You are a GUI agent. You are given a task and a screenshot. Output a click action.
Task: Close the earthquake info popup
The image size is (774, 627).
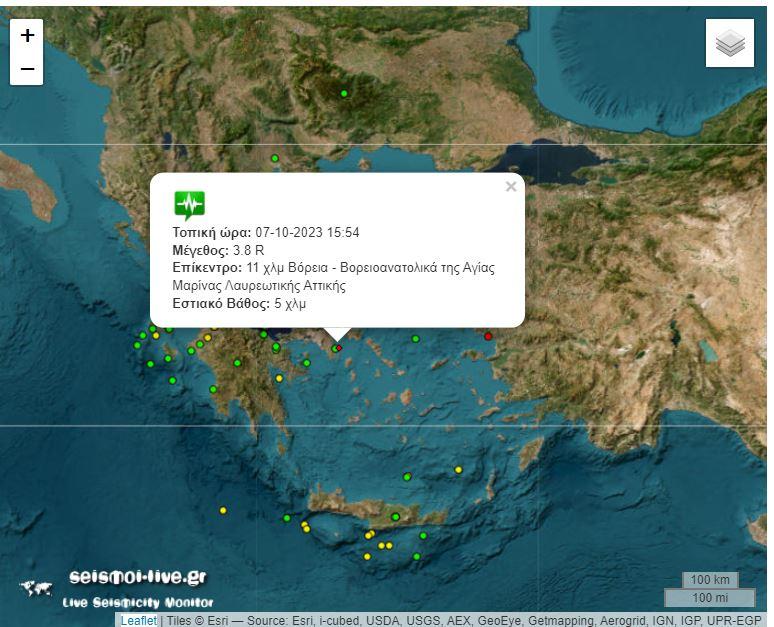tap(511, 187)
